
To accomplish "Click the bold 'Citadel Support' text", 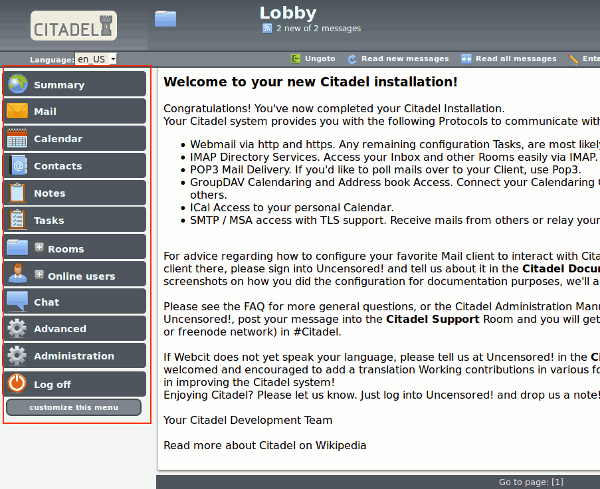I will click(432, 319).
